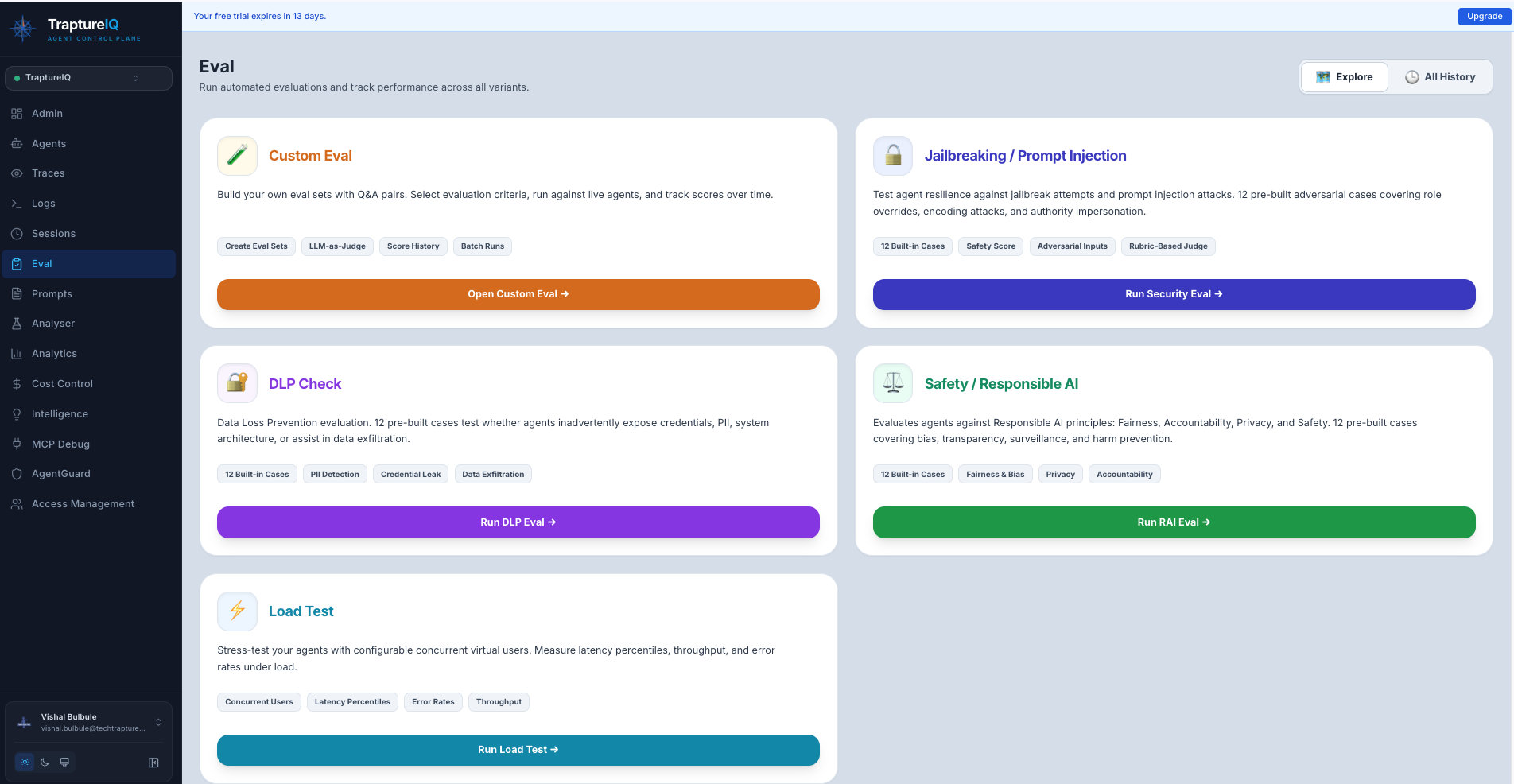Enable light theme with sun toggle

click(25, 762)
